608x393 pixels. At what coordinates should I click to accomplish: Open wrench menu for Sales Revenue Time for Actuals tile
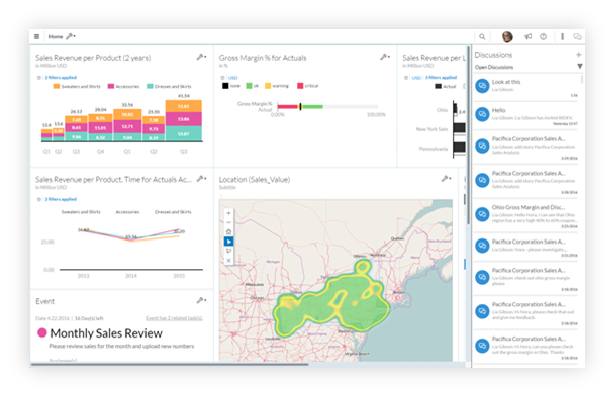[201, 179]
